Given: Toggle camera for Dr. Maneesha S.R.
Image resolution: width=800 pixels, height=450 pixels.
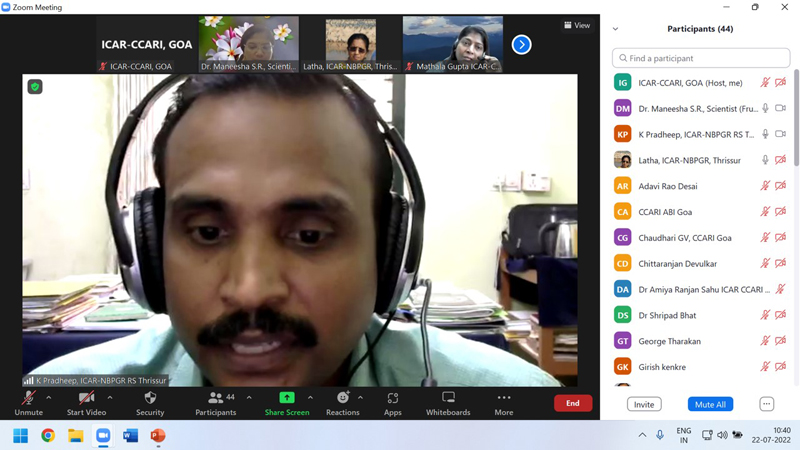Looking at the screenshot, I should (x=780, y=108).
